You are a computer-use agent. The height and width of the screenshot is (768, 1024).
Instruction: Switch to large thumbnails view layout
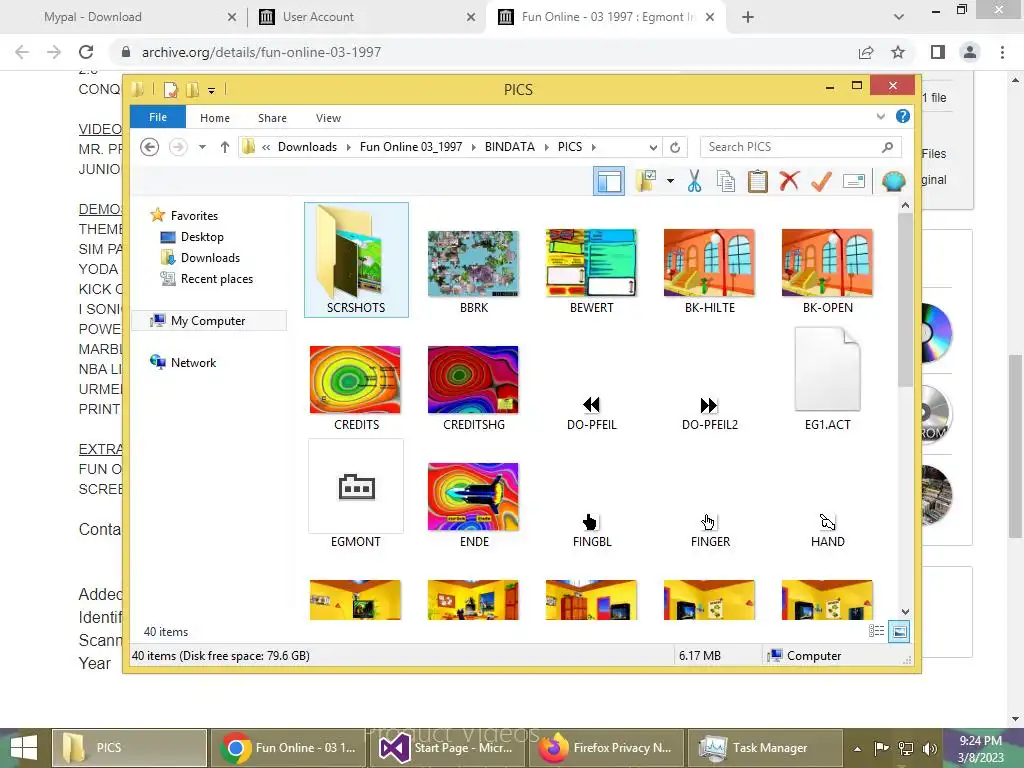click(x=899, y=631)
